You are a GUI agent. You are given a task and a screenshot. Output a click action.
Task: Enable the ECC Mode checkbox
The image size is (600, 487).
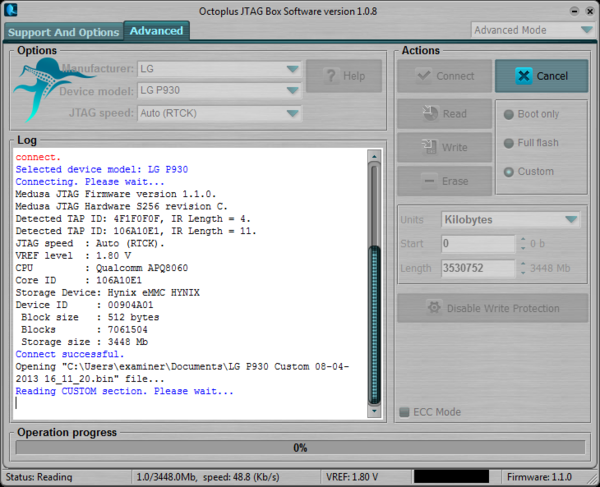click(405, 412)
